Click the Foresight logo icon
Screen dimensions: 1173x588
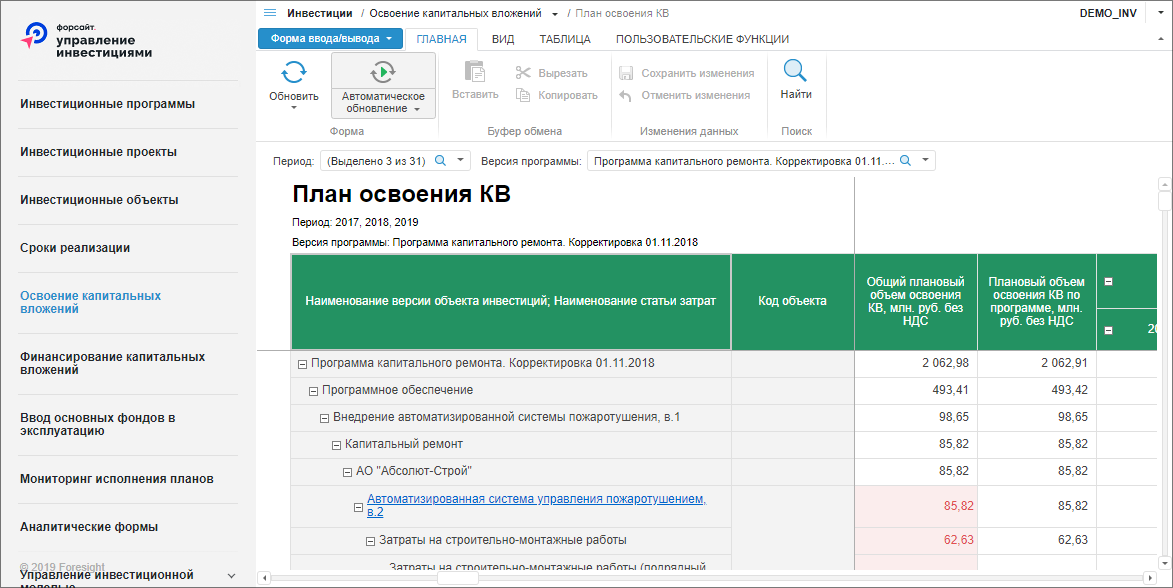coord(34,34)
